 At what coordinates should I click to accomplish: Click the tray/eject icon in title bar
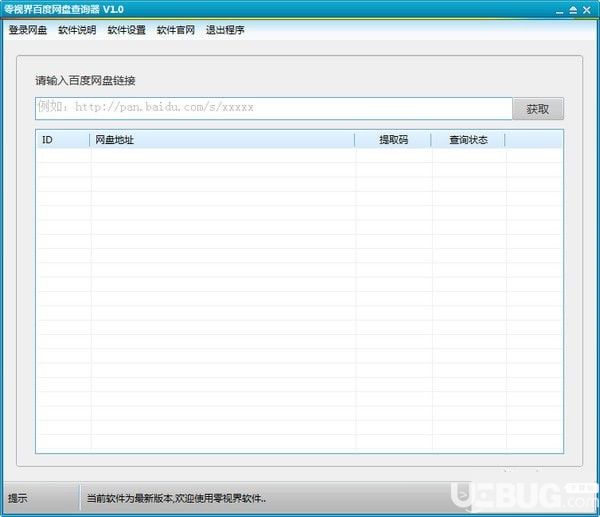(573, 10)
